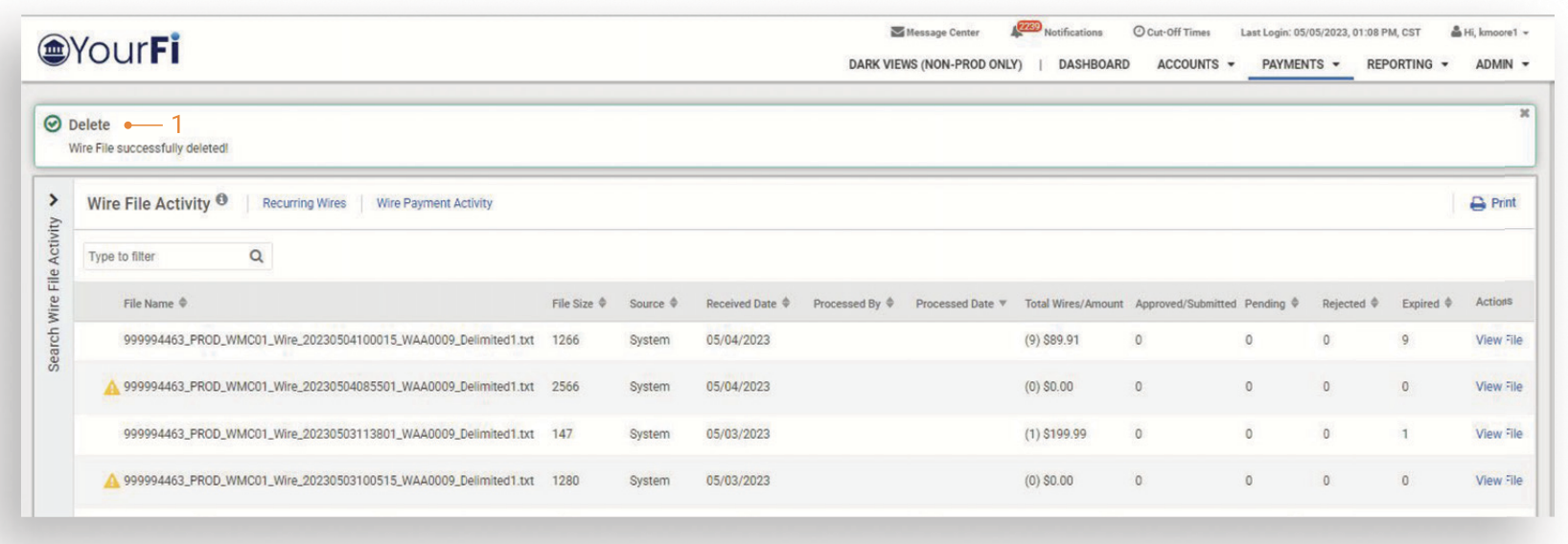The height and width of the screenshot is (544, 1568).
Task: Dismiss the Delete success notification
Action: (1524, 114)
